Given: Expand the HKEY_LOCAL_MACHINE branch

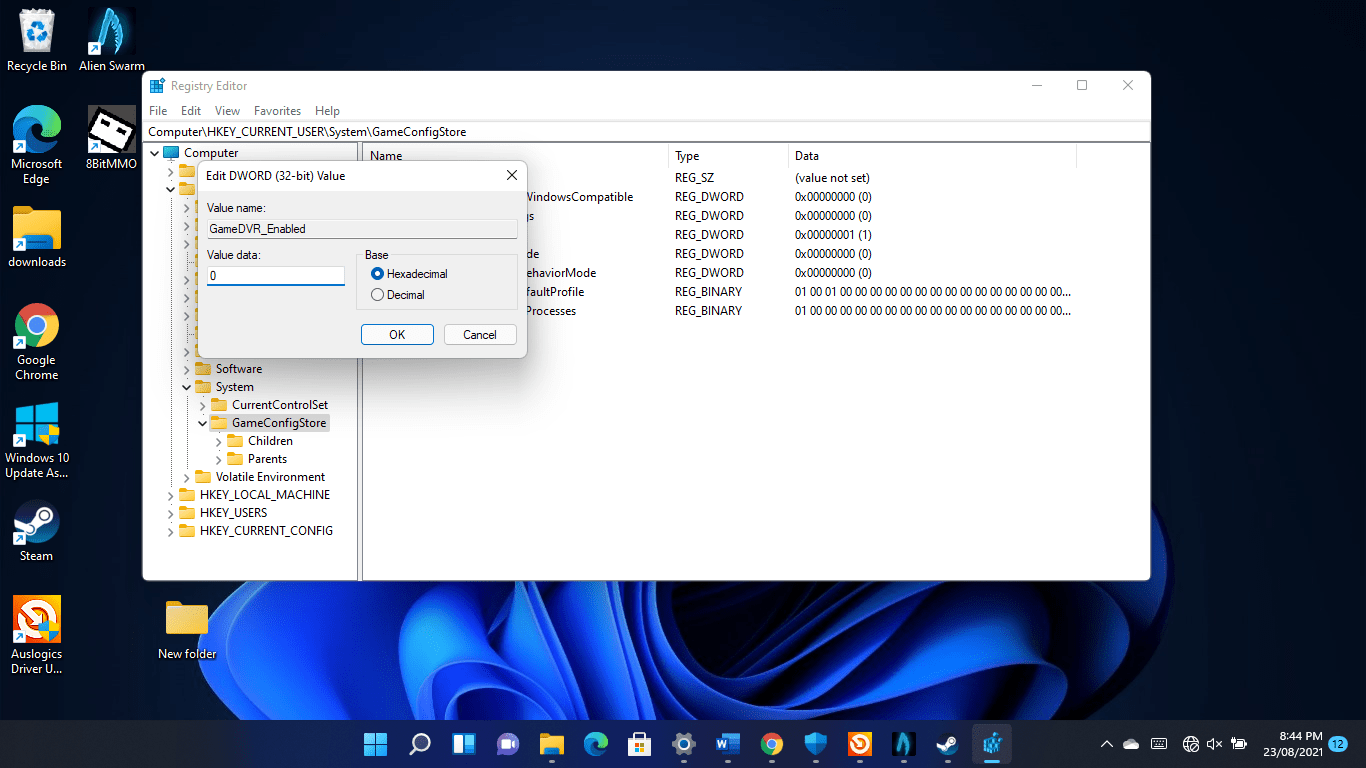Looking at the screenshot, I should click(170, 494).
